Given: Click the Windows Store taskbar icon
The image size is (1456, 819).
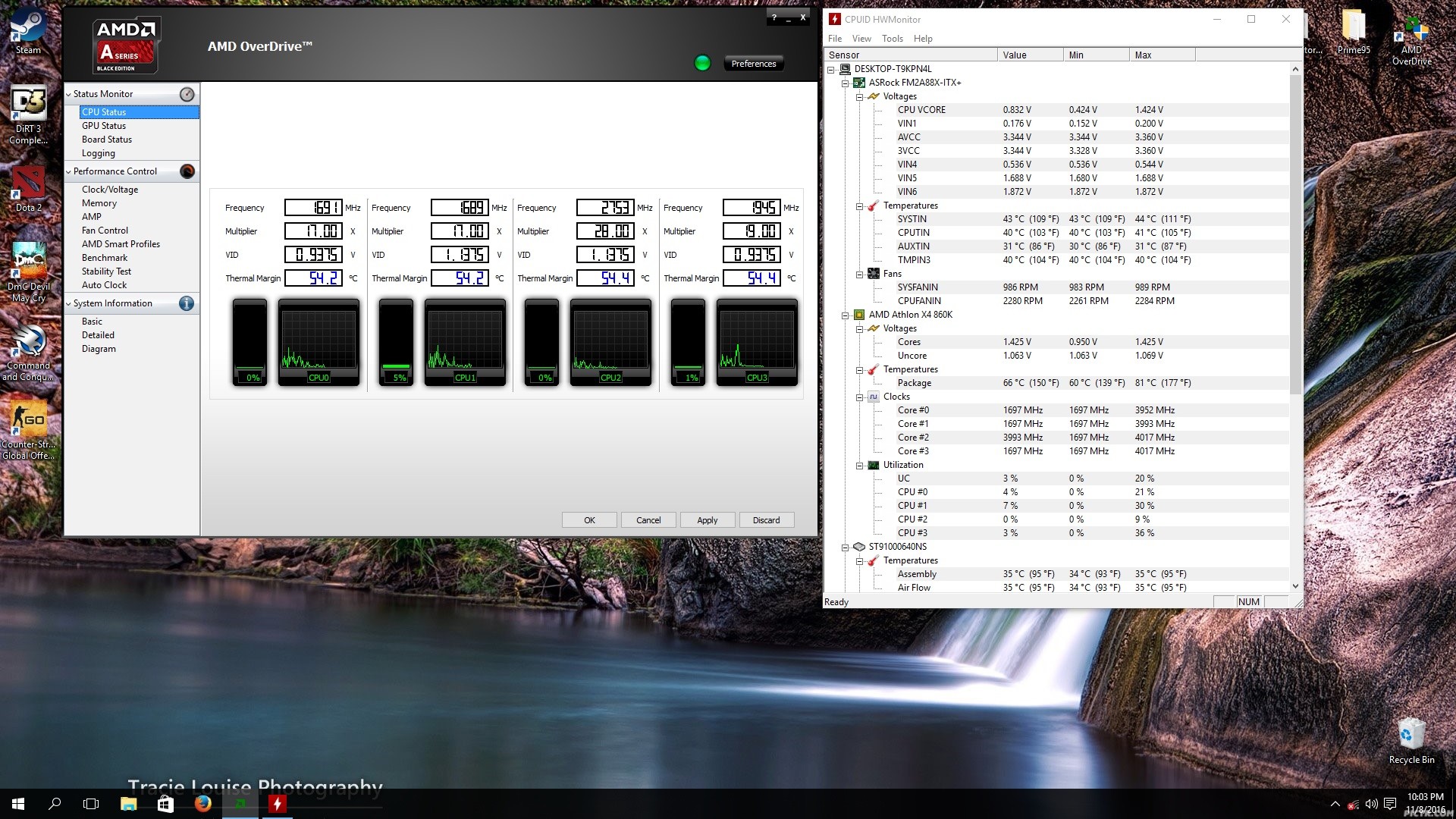Looking at the screenshot, I should (x=165, y=804).
